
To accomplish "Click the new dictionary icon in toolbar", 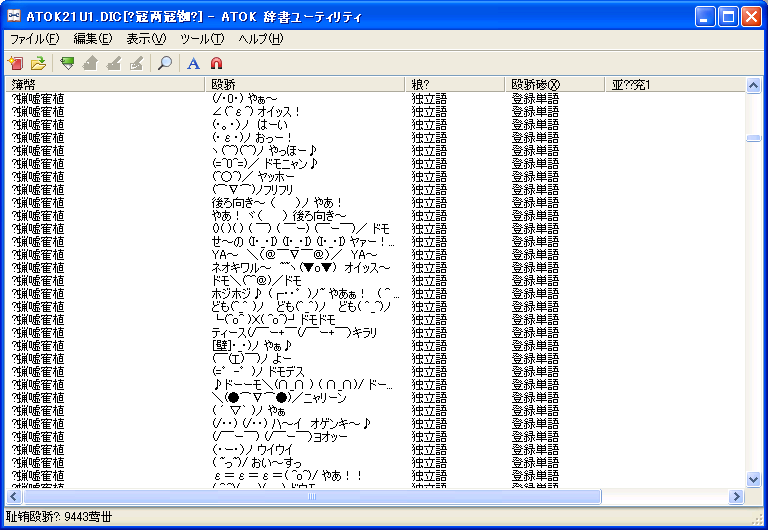I will (15, 63).
